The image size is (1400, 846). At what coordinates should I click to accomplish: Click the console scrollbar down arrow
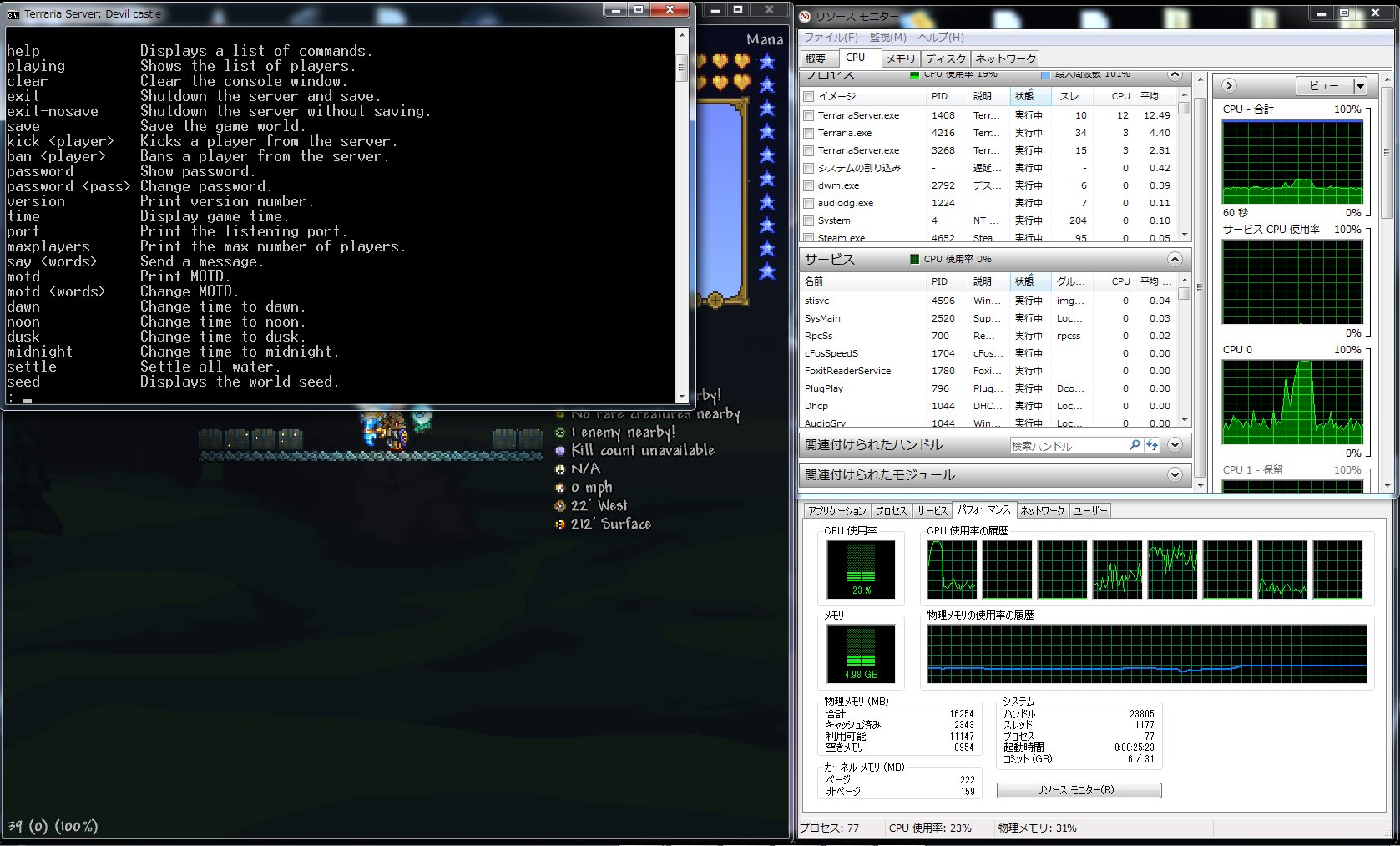pos(681,397)
